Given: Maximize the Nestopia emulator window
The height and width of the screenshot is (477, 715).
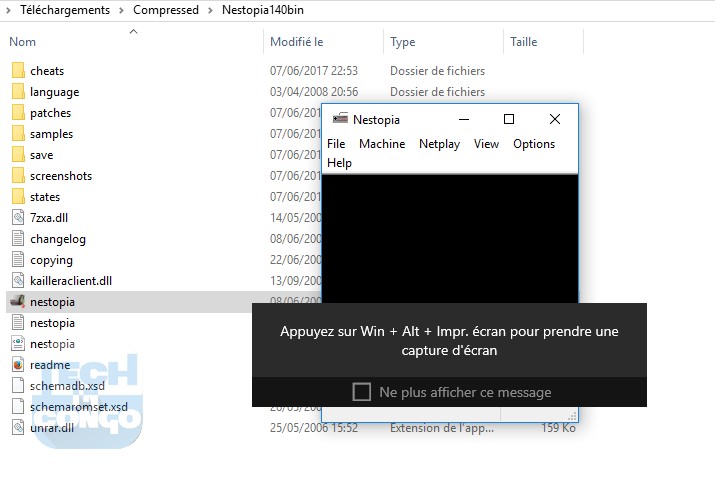Looking at the screenshot, I should (509, 119).
